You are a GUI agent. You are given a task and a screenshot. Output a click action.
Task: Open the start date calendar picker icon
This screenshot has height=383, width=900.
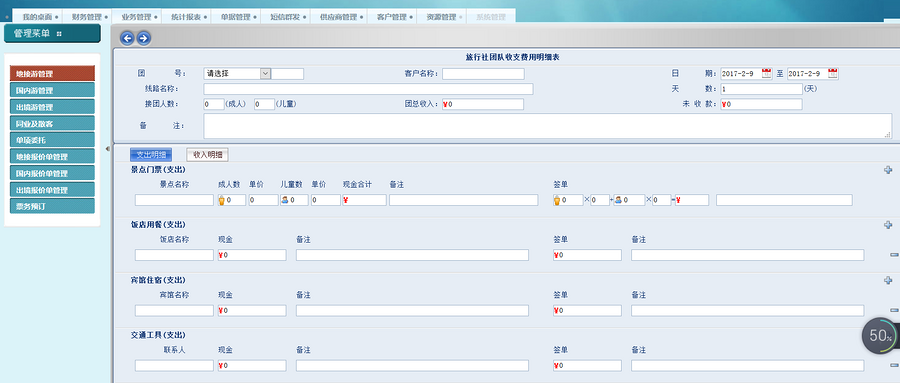tap(767, 73)
